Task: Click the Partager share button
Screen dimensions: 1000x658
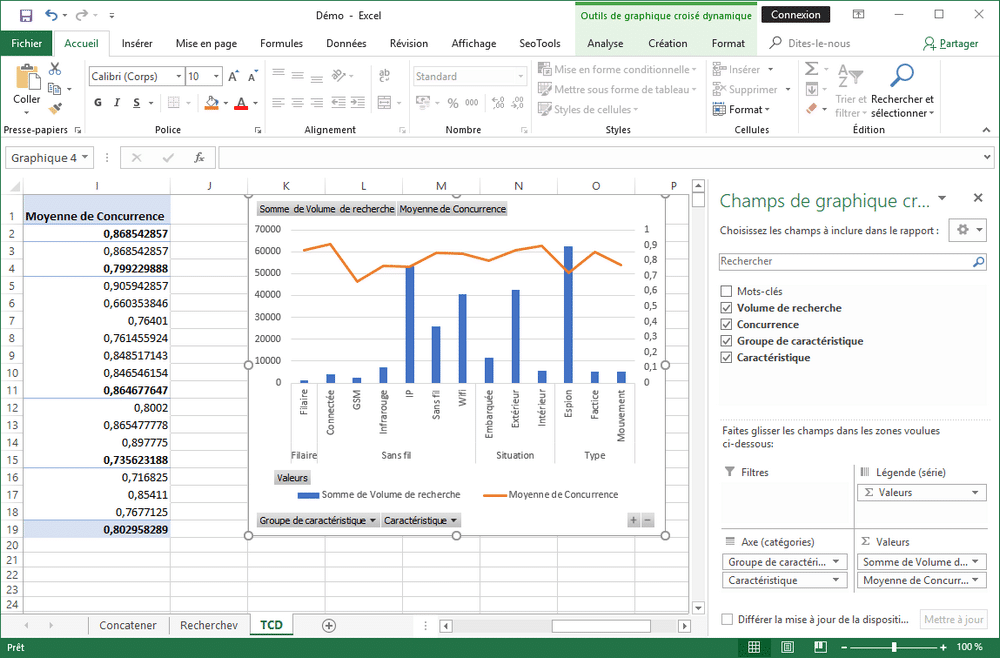Action: (950, 43)
